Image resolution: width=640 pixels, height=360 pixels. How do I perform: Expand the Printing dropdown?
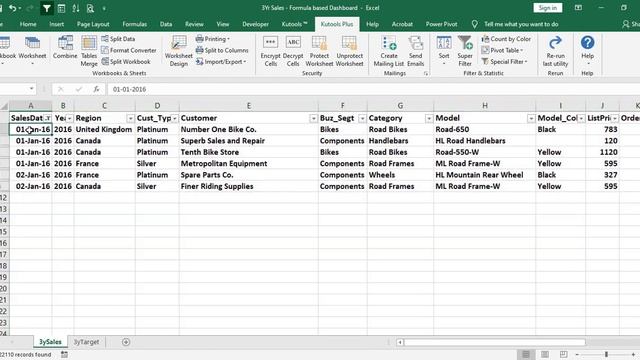click(212, 39)
